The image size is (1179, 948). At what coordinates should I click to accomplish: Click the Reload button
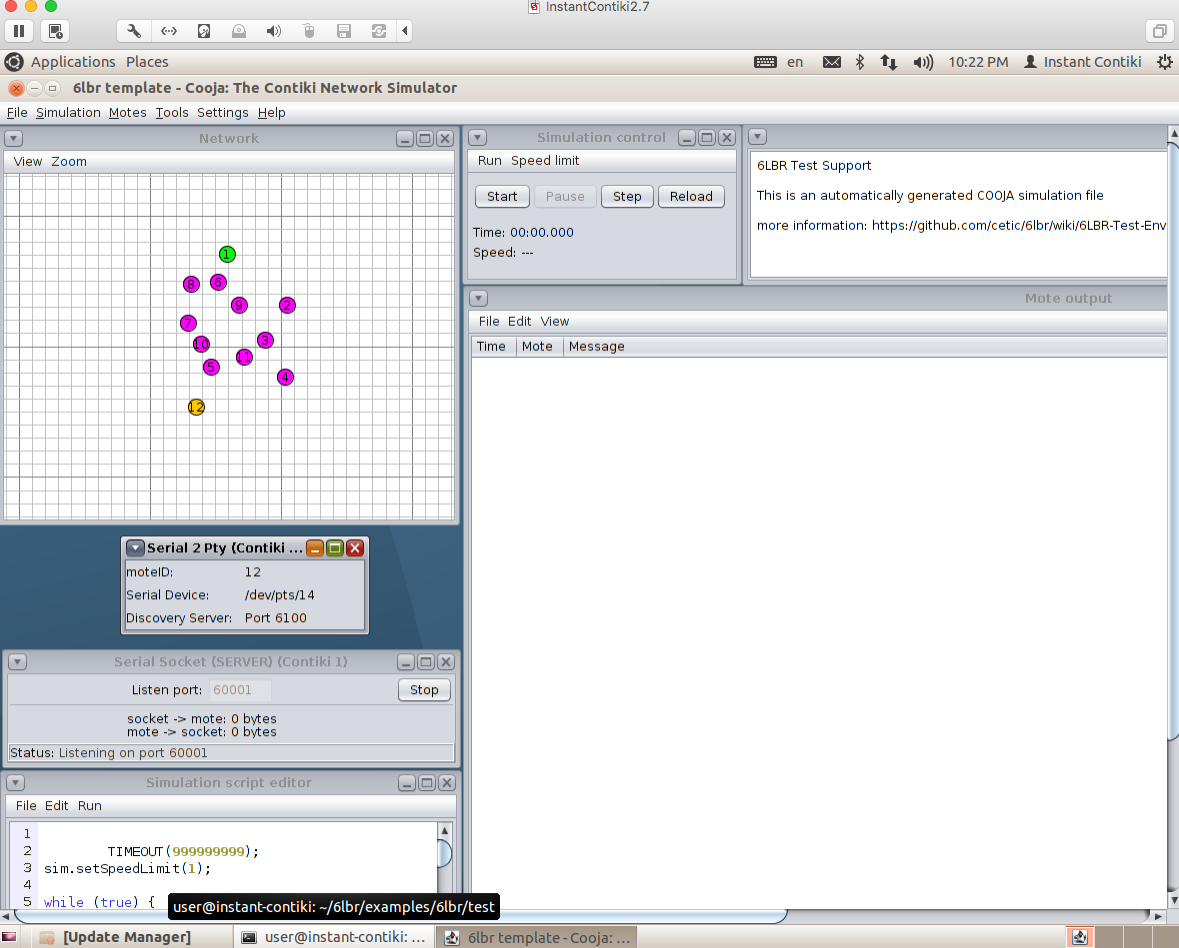[x=690, y=197]
